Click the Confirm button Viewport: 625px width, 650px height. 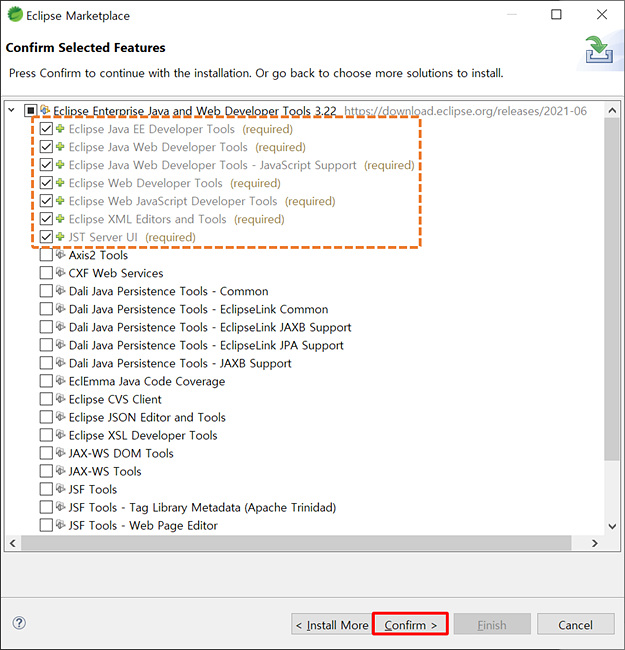[410, 624]
